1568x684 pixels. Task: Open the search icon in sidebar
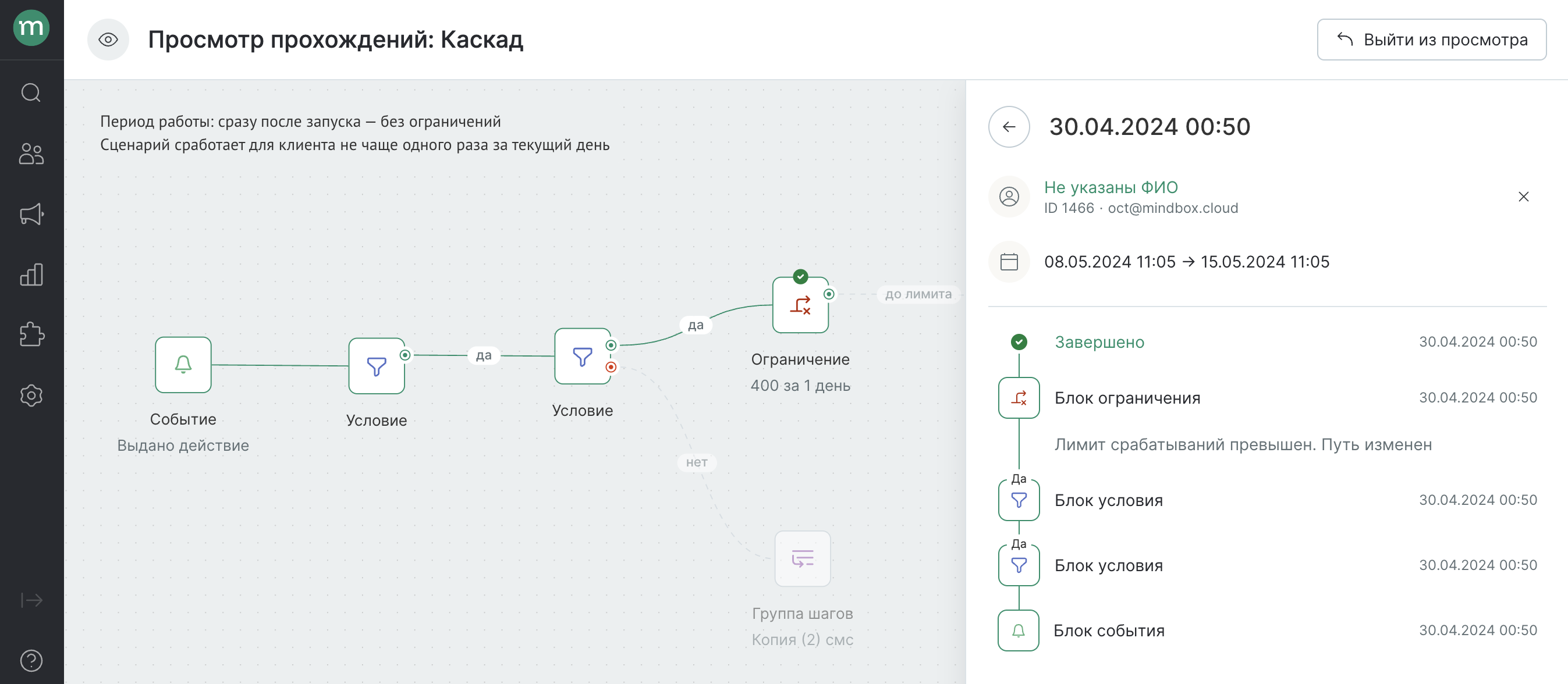click(31, 92)
